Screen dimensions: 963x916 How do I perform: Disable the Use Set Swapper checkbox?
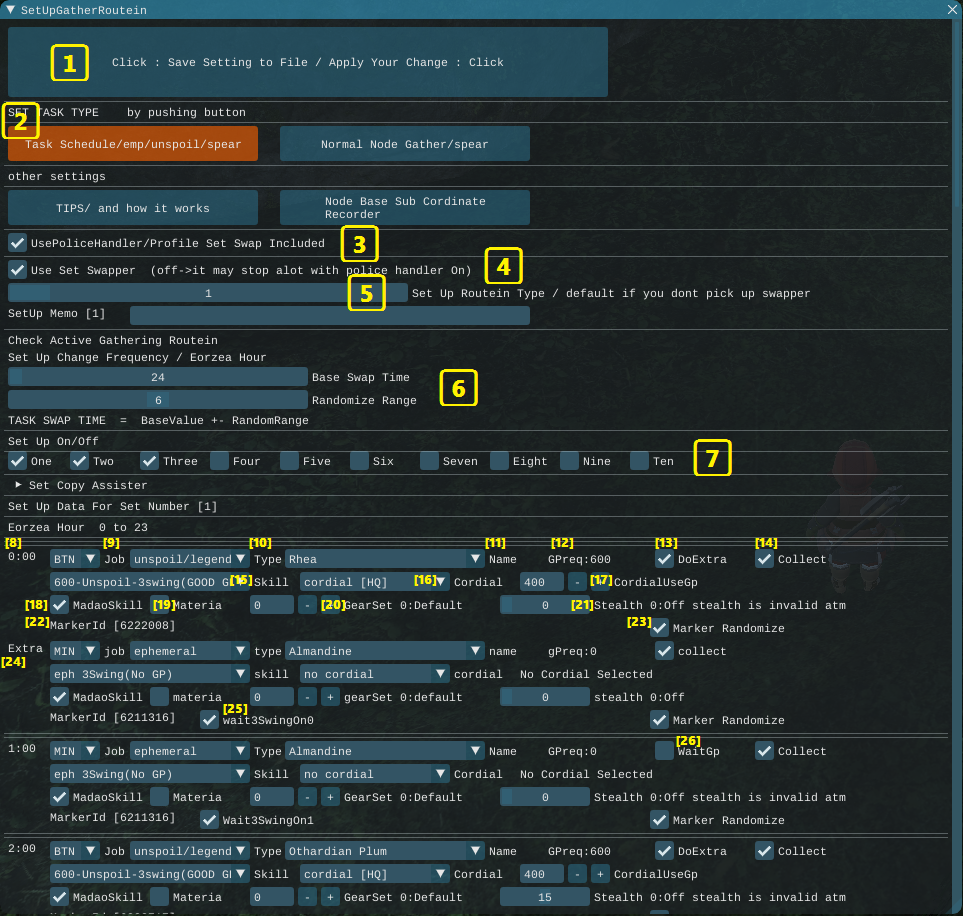tap(18, 270)
